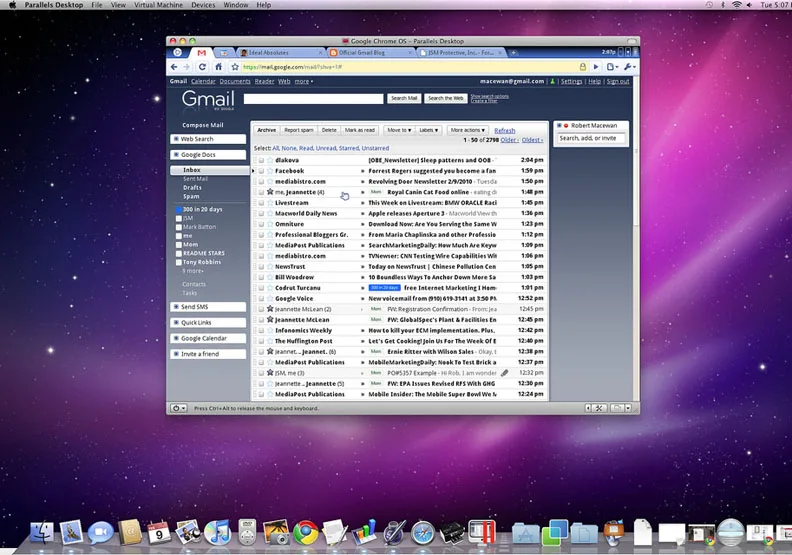Open Chrome wrench settings menu
The width and height of the screenshot is (792, 555).
pyautogui.click(x=630, y=67)
